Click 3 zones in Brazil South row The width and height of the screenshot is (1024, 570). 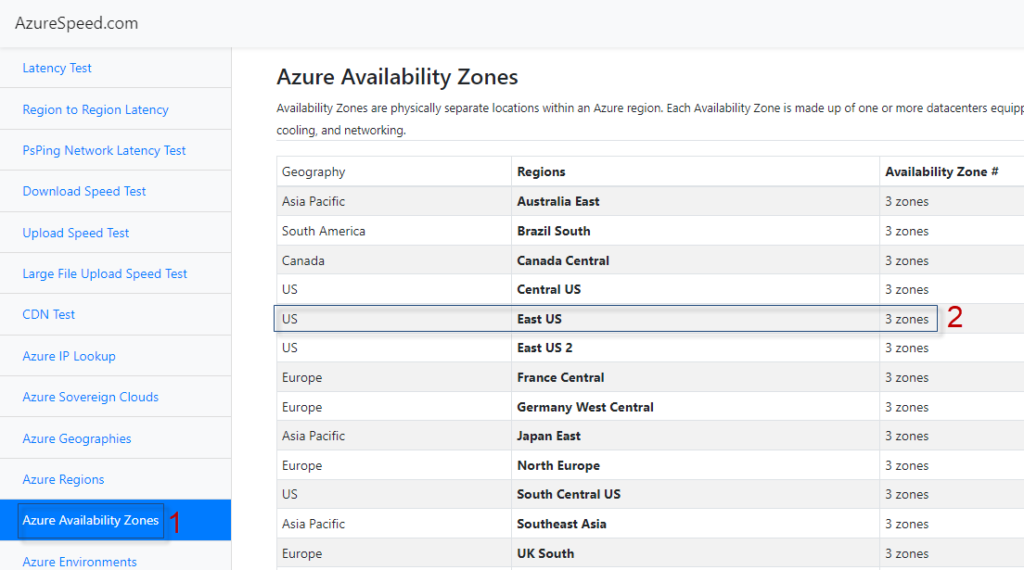(906, 231)
